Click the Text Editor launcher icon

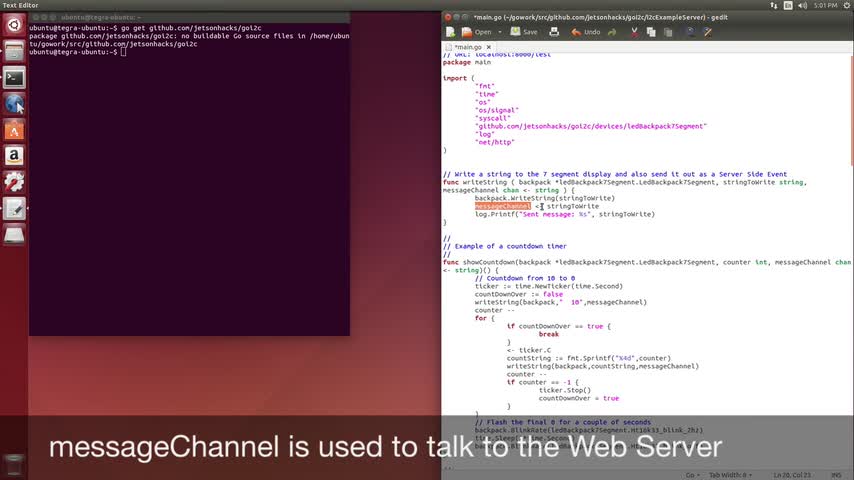[x=14, y=208]
